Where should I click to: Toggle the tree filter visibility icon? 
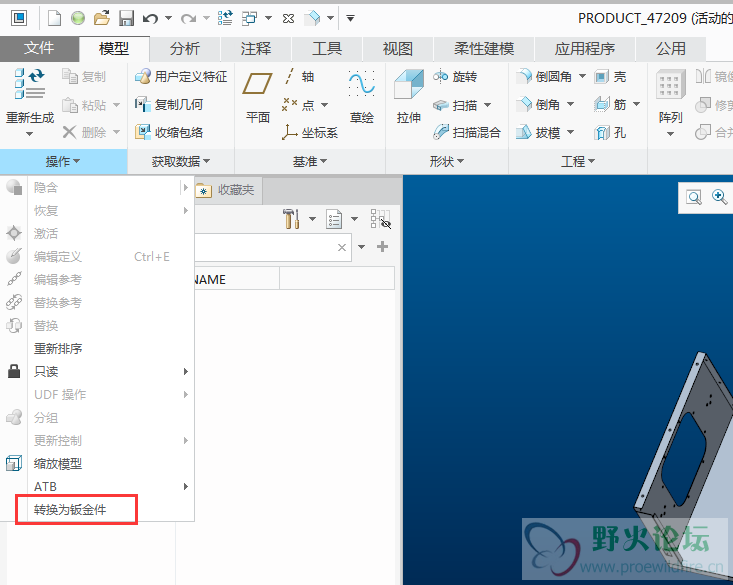381,219
